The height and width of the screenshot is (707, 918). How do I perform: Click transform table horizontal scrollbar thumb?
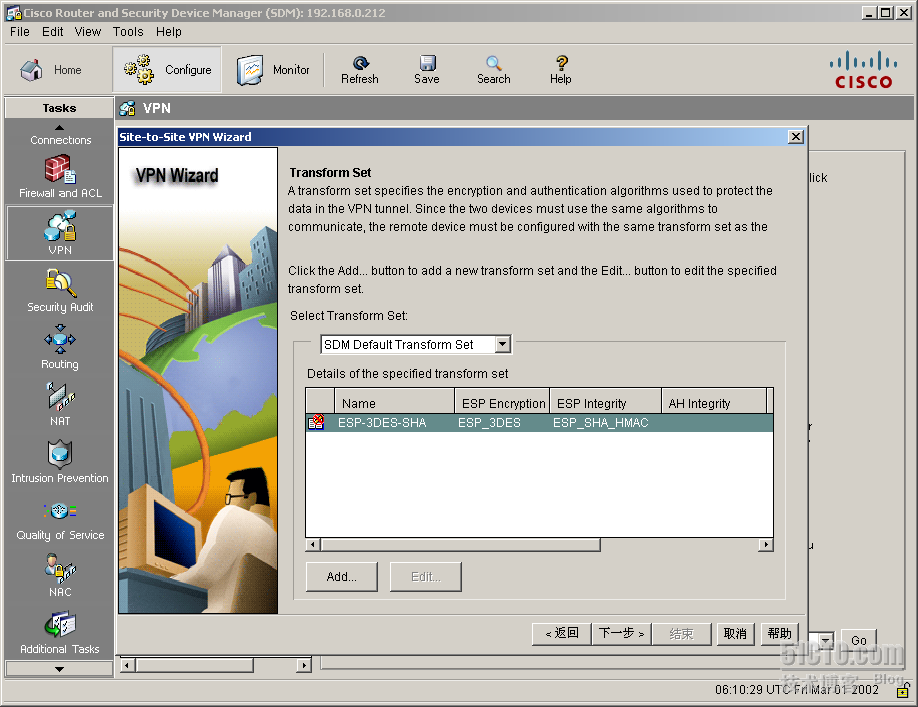tap(460, 545)
